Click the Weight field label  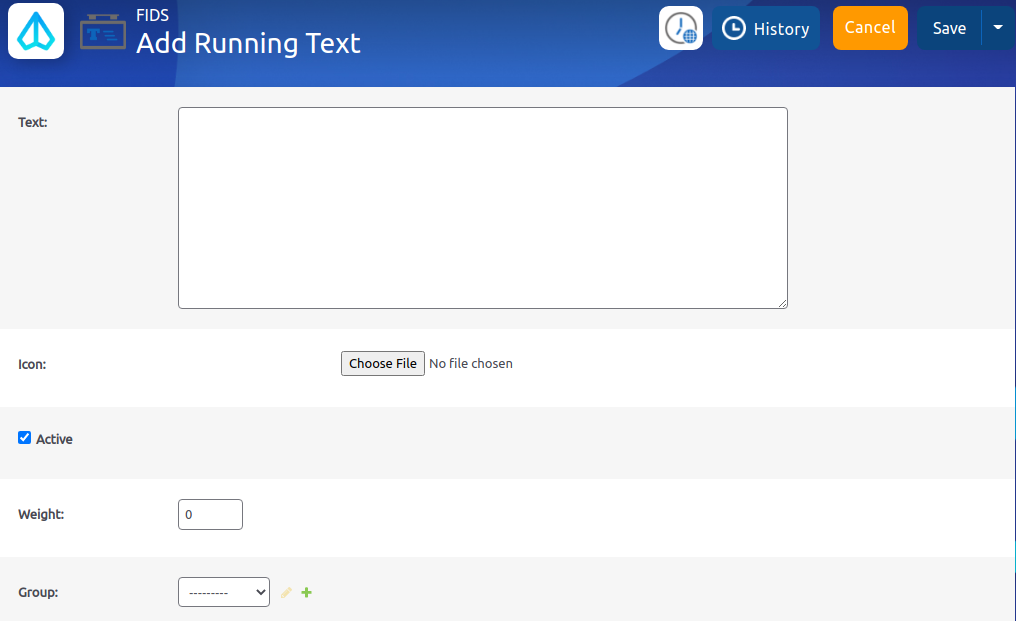click(x=41, y=515)
